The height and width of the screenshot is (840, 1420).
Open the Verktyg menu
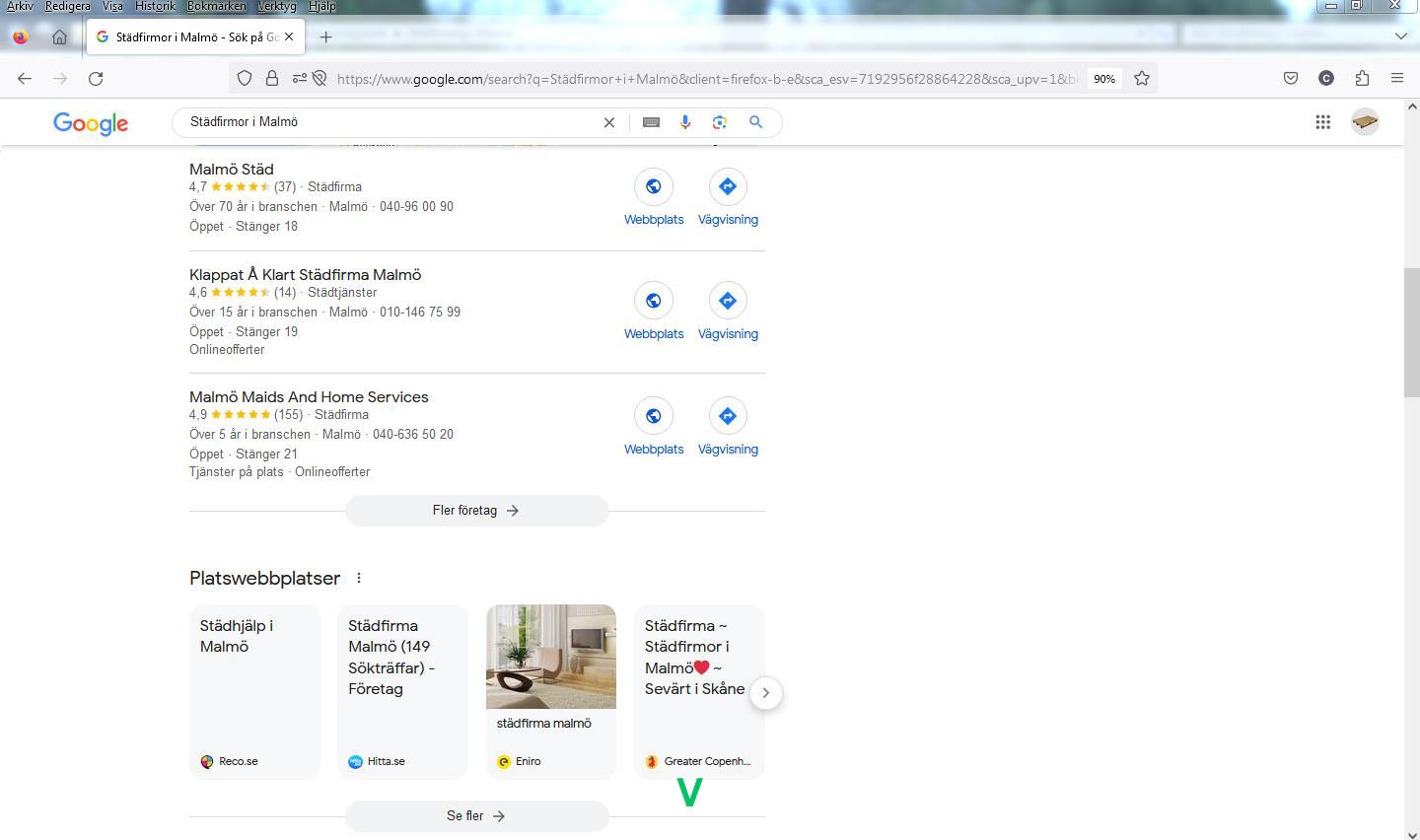276,6
